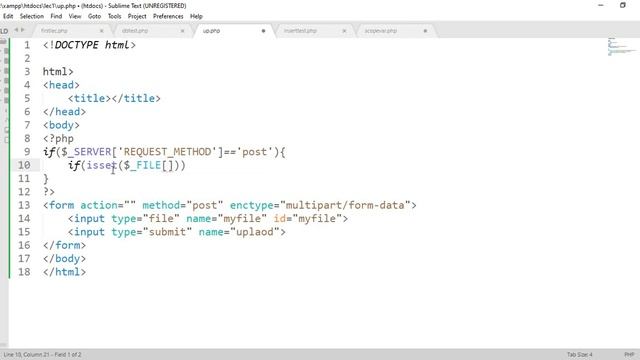Open the Selection menu

tap(31, 16)
